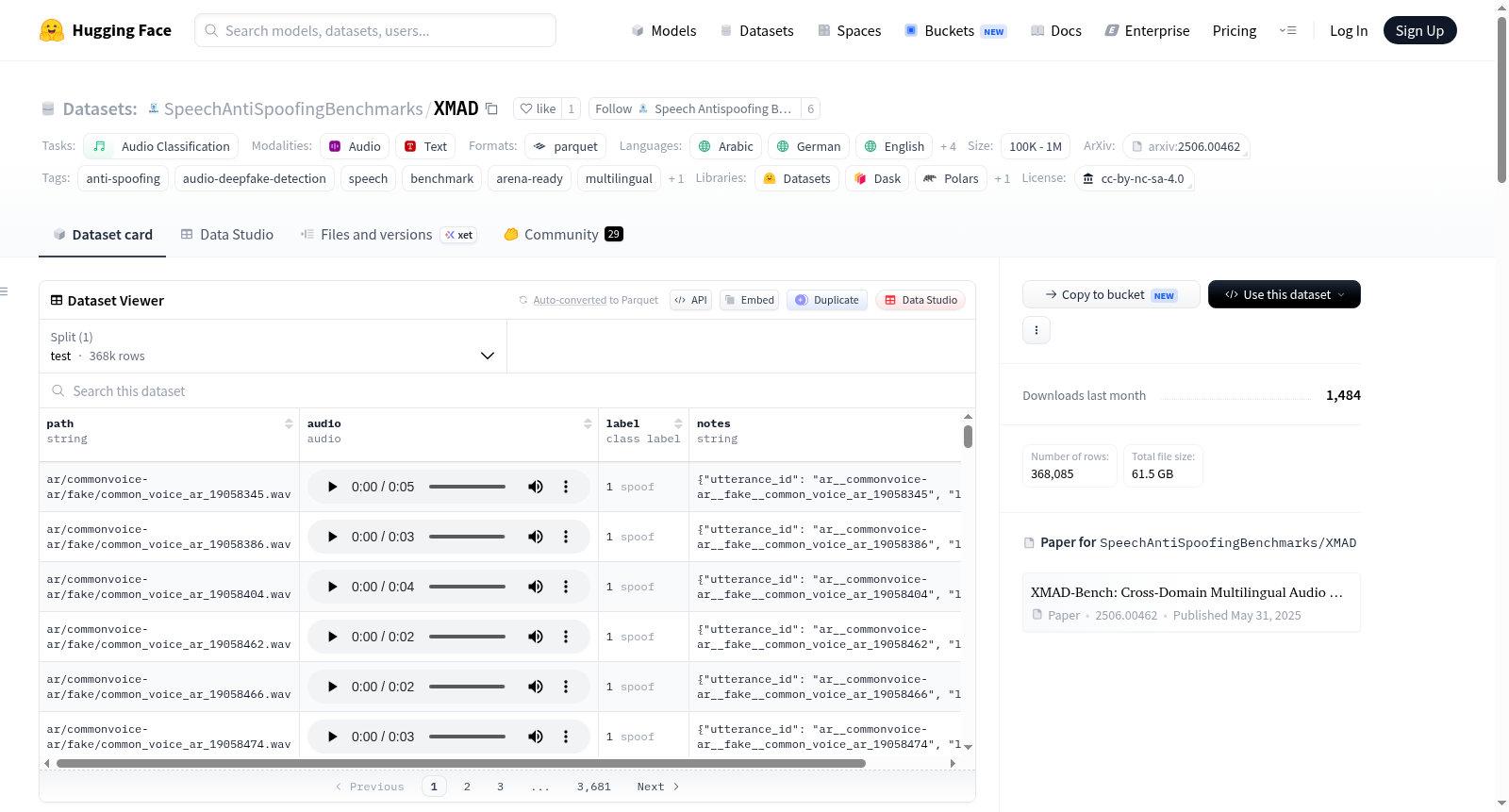Mute audio in common_voice_ar_19058404 row
The image size is (1509, 812).
536,587
